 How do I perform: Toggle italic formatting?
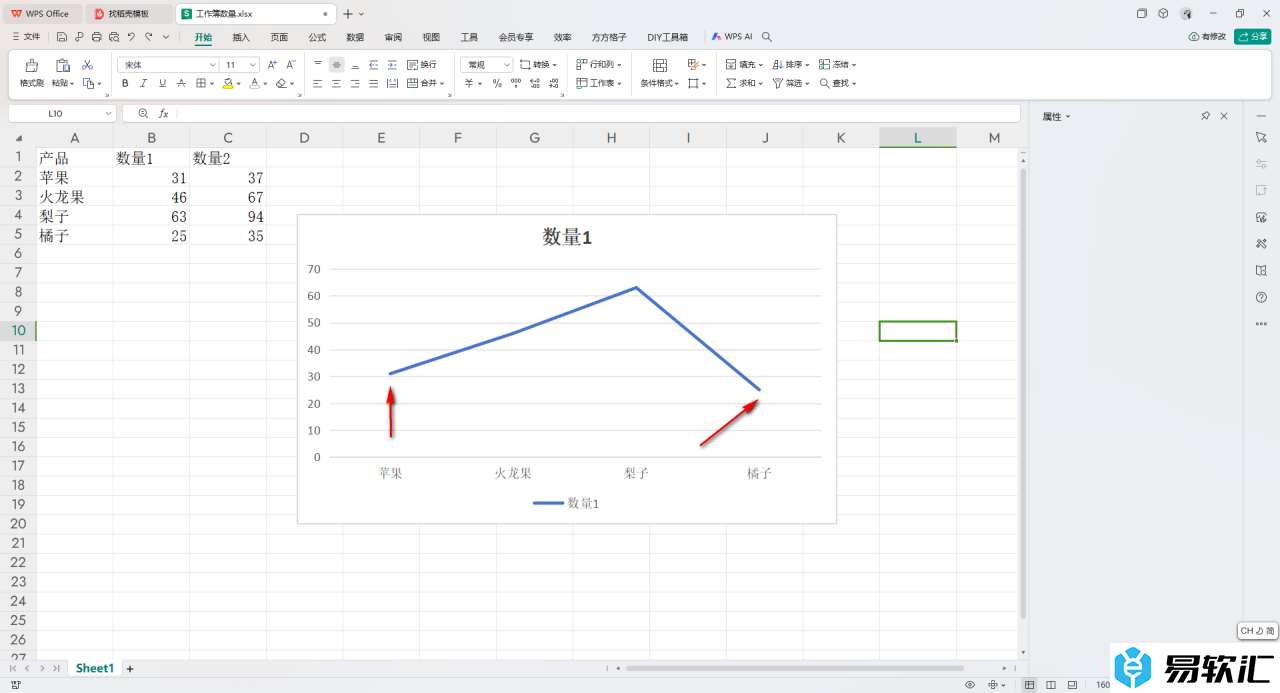pos(144,84)
